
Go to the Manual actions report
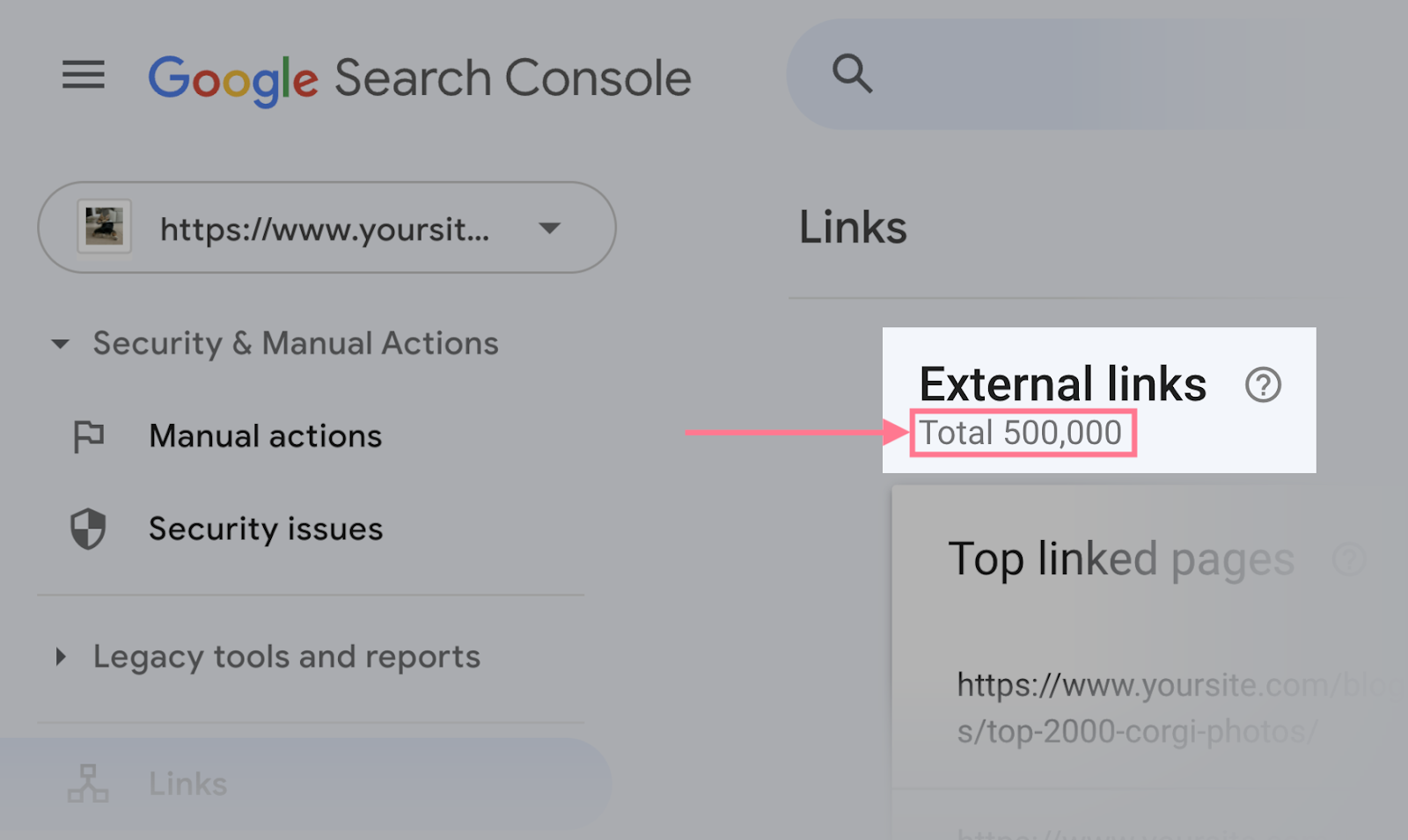point(265,435)
